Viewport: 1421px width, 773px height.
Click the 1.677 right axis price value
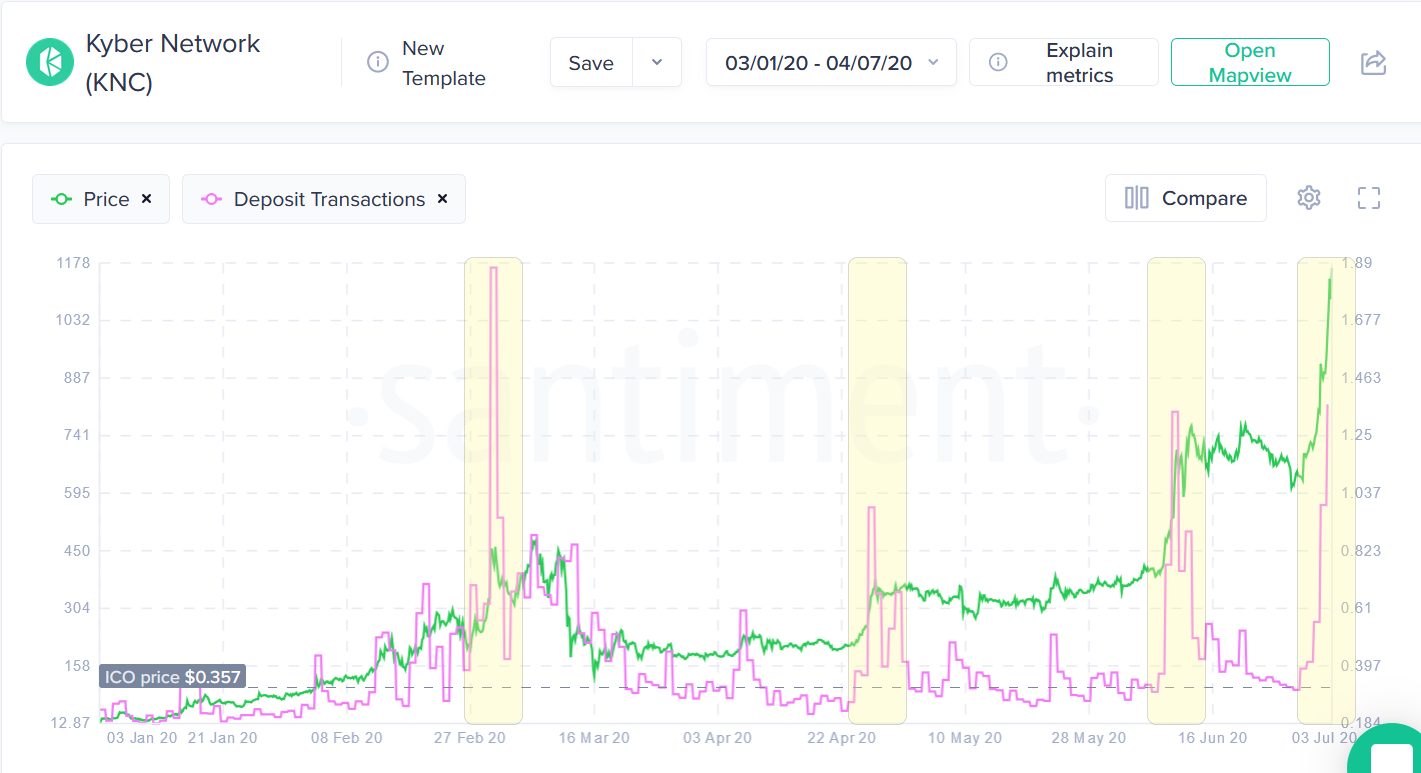[1360, 320]
